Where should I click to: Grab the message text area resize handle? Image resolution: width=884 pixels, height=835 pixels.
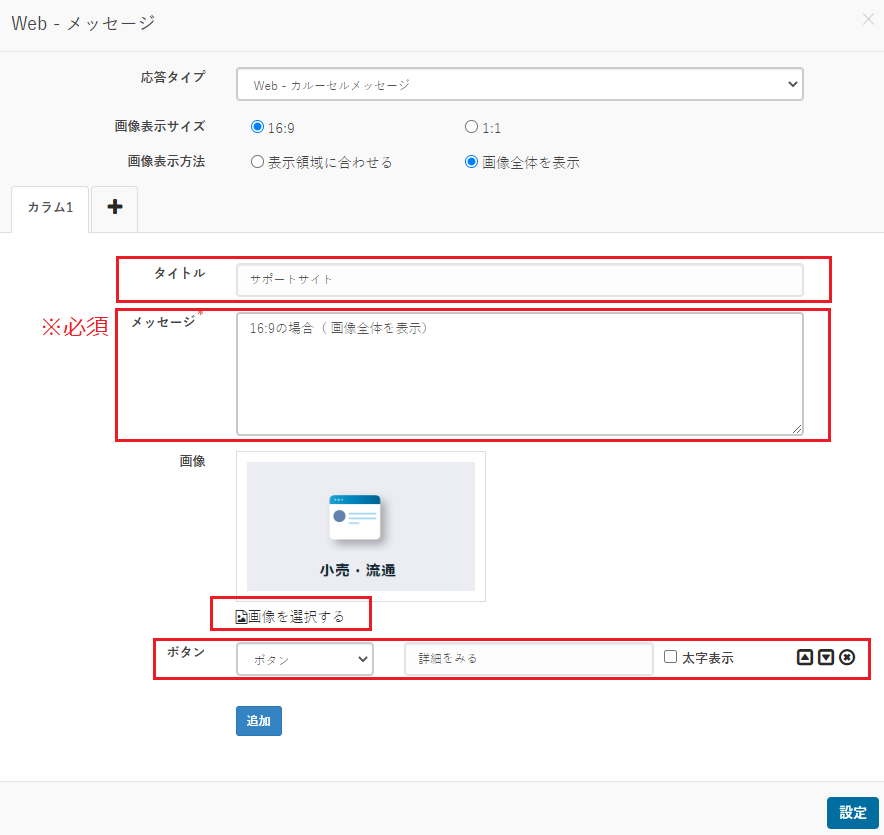click(797, 430)
